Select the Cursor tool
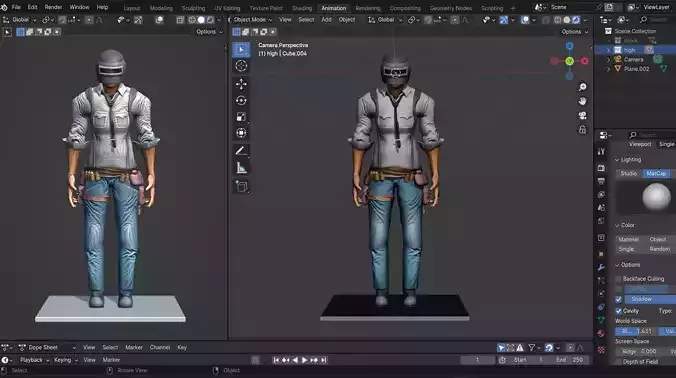The width and height of the screenshot is (676, 378). coord(241,66)
